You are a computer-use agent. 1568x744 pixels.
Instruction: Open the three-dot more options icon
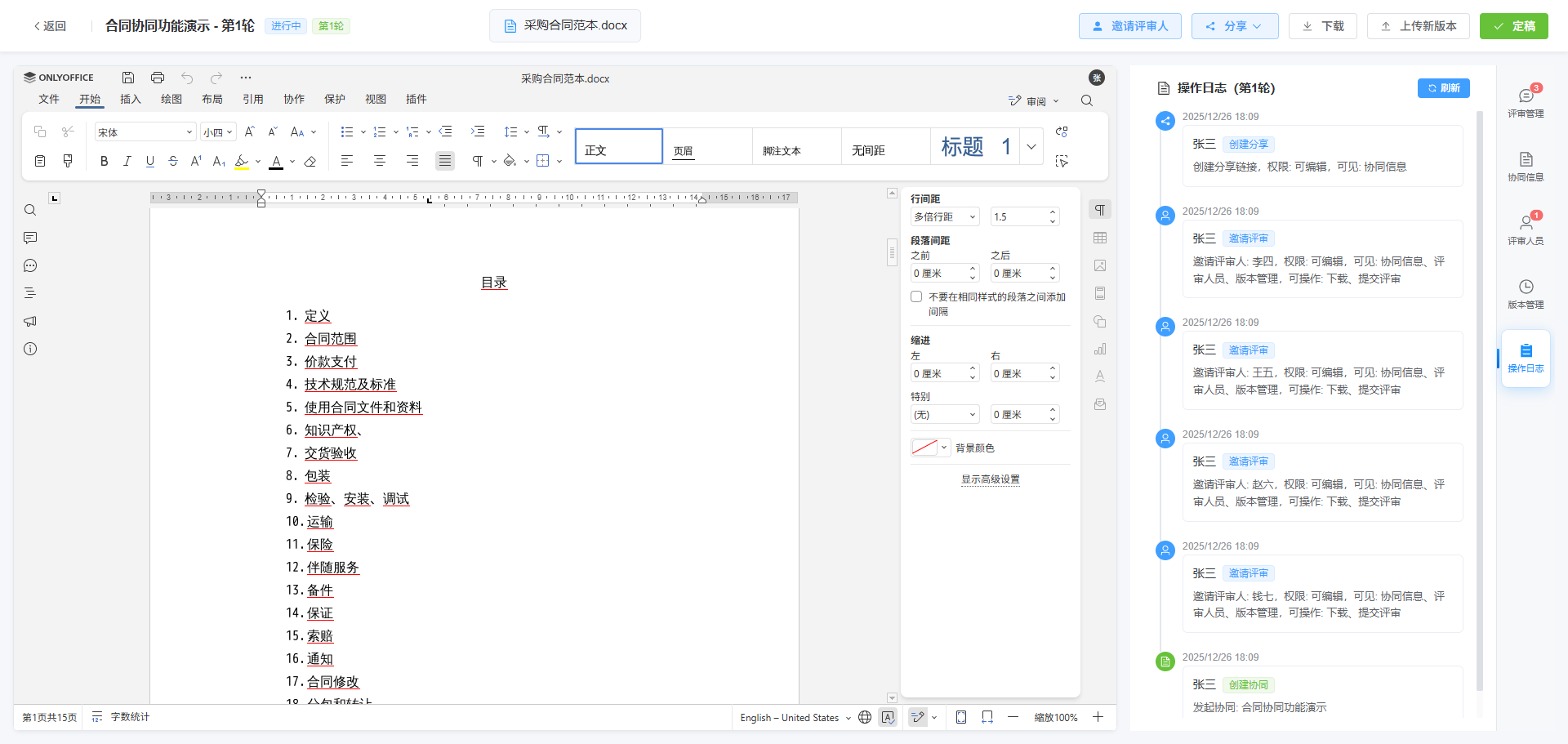coord(246,78)
